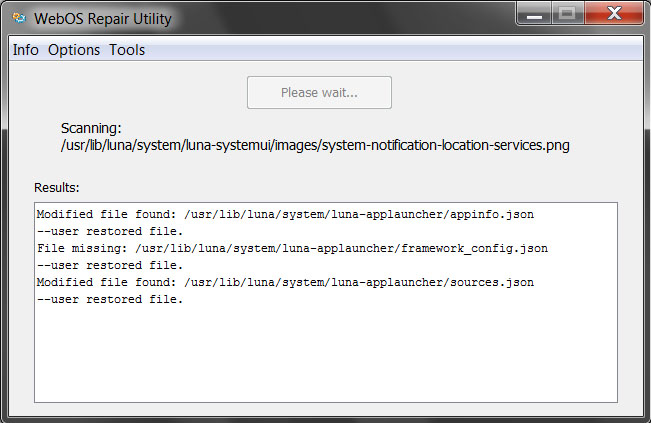
Task: Click the 'Scanning:' status label
Action: (91, 128)
